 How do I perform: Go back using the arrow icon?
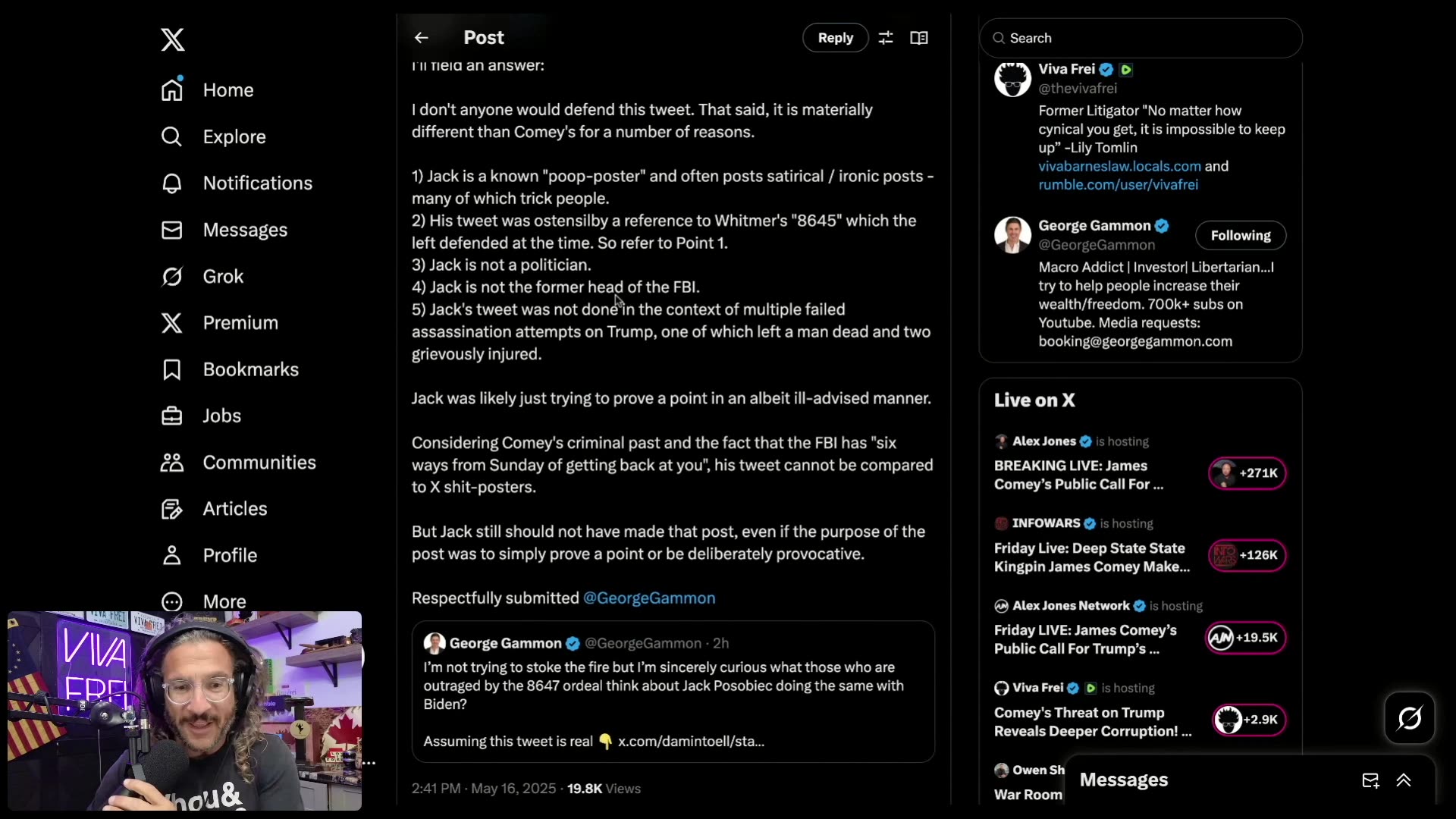(422, 38)
